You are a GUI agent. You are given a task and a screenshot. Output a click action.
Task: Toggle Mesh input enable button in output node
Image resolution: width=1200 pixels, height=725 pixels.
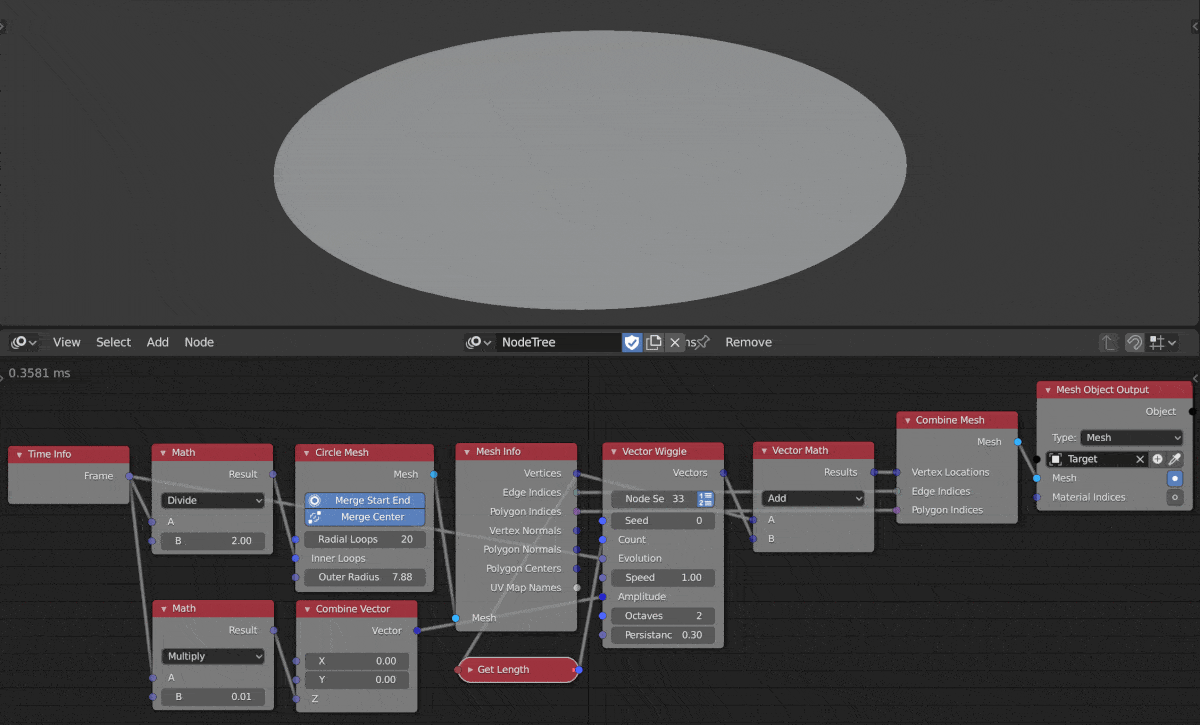1175,478
